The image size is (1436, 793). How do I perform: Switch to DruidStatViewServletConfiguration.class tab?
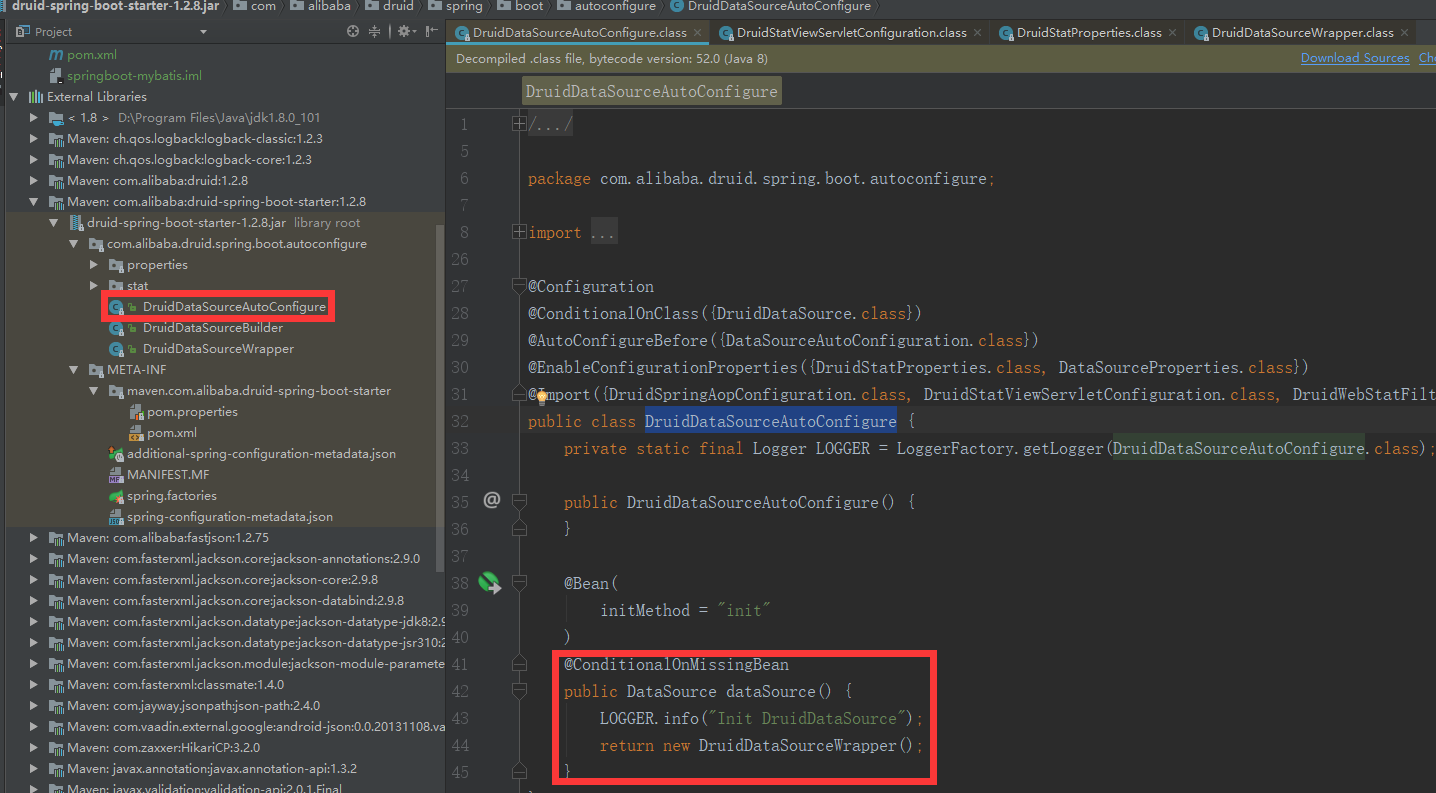(x=851, y=33)
